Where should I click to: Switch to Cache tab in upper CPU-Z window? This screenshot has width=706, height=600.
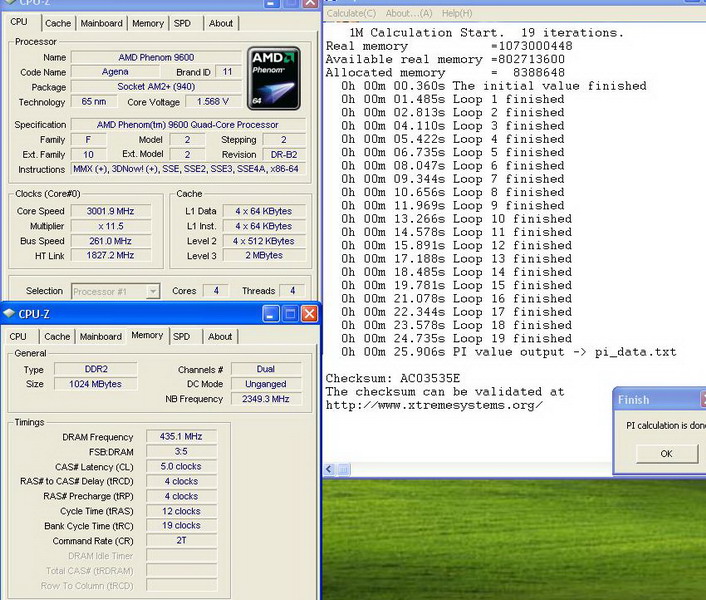pyautogui.click(x=58, y=23)
